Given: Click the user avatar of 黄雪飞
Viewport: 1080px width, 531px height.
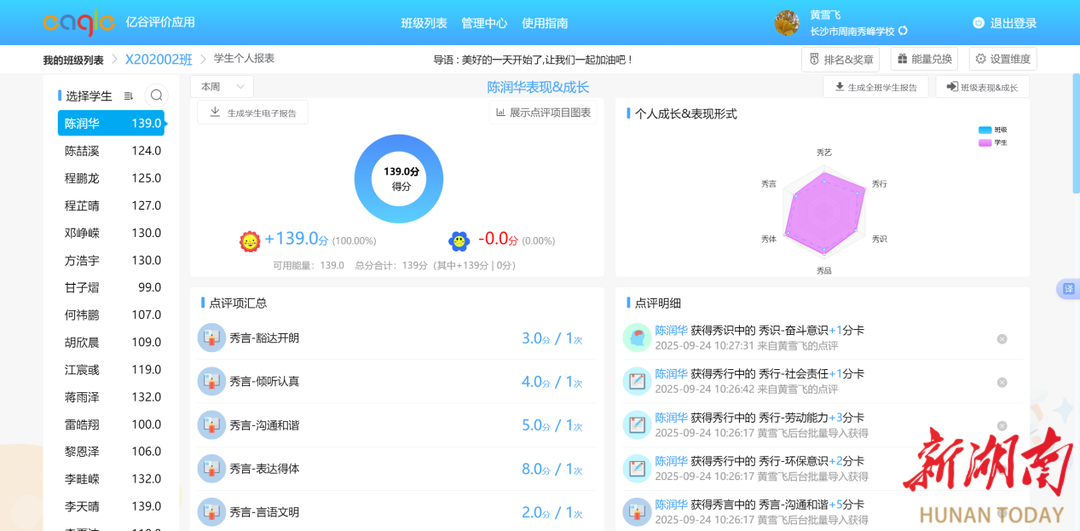Looking at the screenshot, I should (787, 22).
